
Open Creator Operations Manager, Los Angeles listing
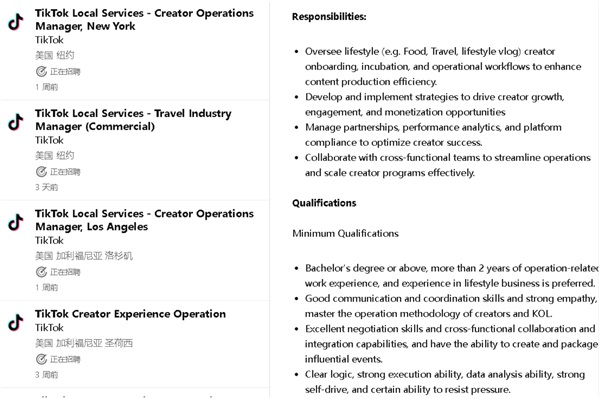click(144, 220)
